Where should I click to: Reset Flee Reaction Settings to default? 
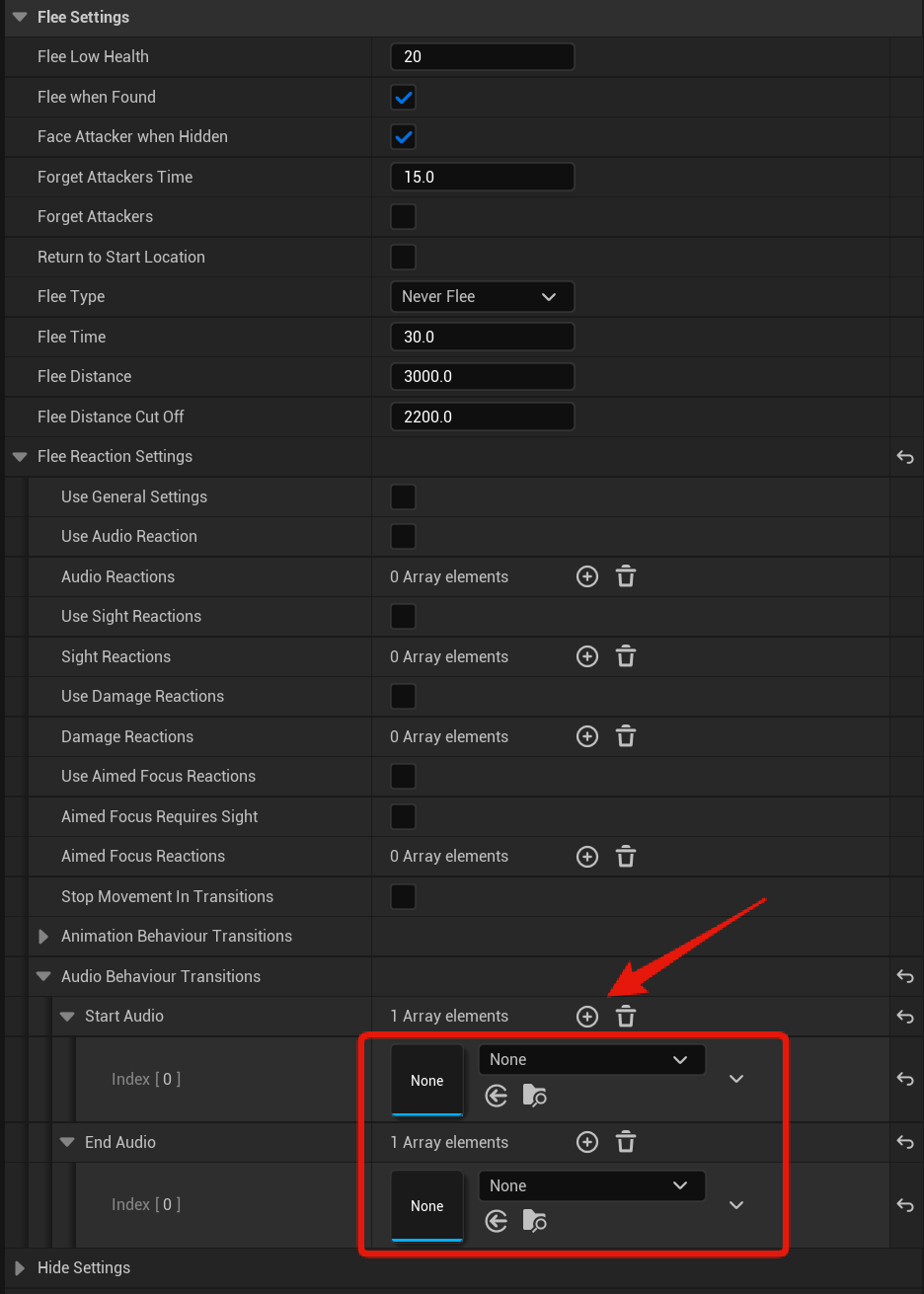coord(905,457)
